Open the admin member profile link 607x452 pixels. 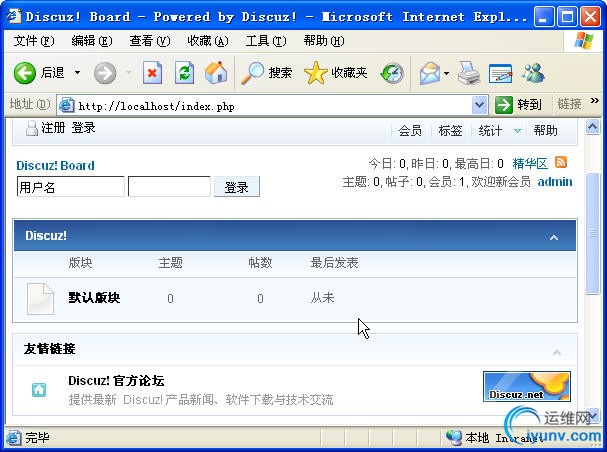555,181
